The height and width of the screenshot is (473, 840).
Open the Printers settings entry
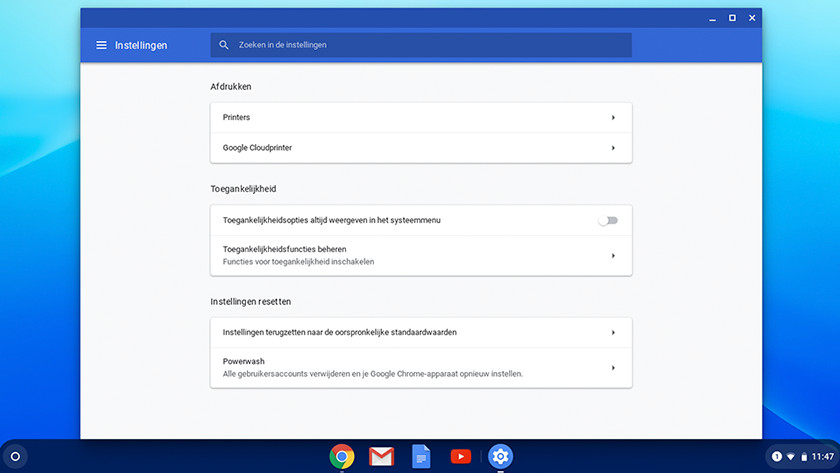[237, 118]
